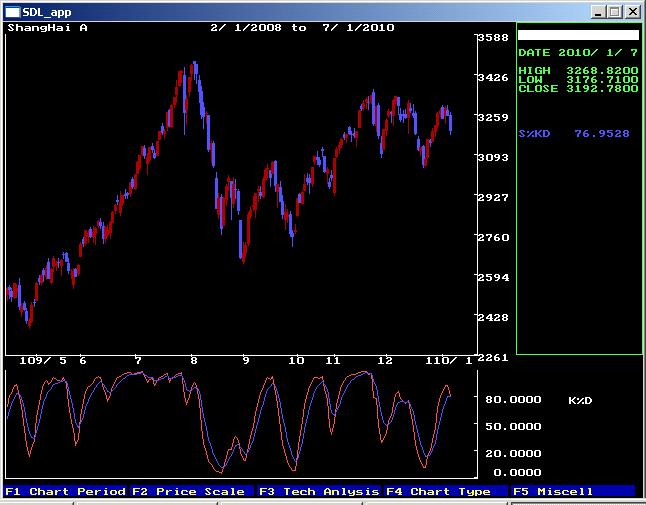Click month 12 on the time axis

pyautogui.click(x=385, y=361)
